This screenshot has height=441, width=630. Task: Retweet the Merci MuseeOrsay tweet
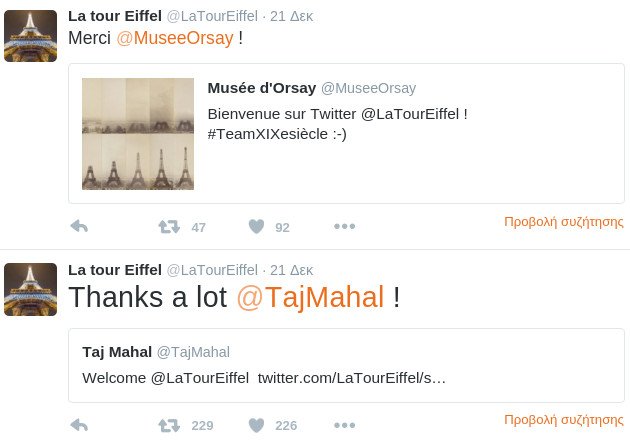170,227
